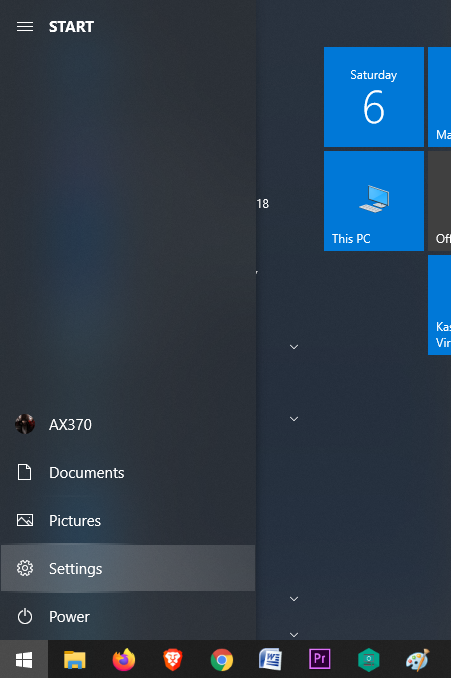Open File Explorer from the taskbar
This screenshot has width=451, height=678.
click(x=74, y=660)
